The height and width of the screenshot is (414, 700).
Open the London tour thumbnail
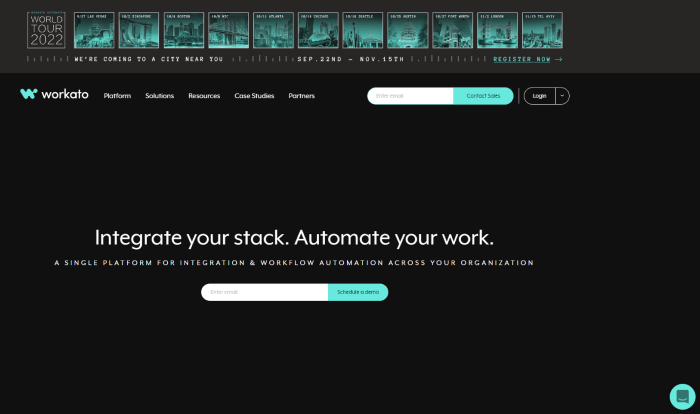tap(497, 30)
